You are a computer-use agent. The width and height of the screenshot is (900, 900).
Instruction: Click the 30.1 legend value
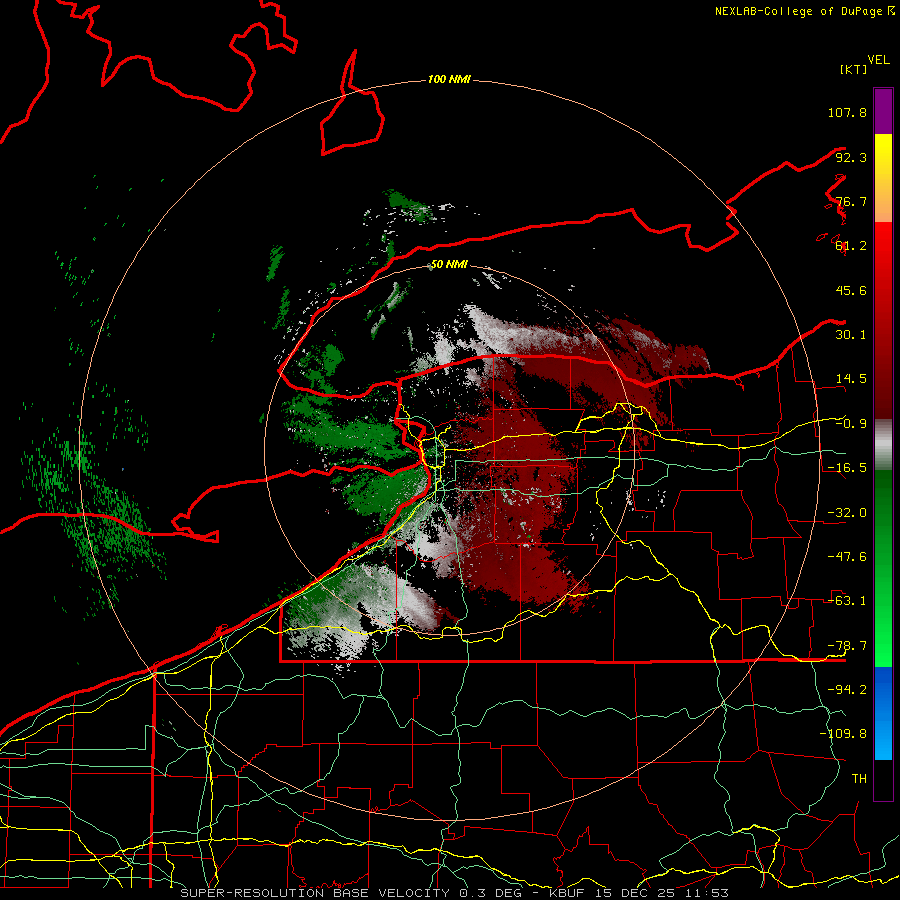click(851, 335)
